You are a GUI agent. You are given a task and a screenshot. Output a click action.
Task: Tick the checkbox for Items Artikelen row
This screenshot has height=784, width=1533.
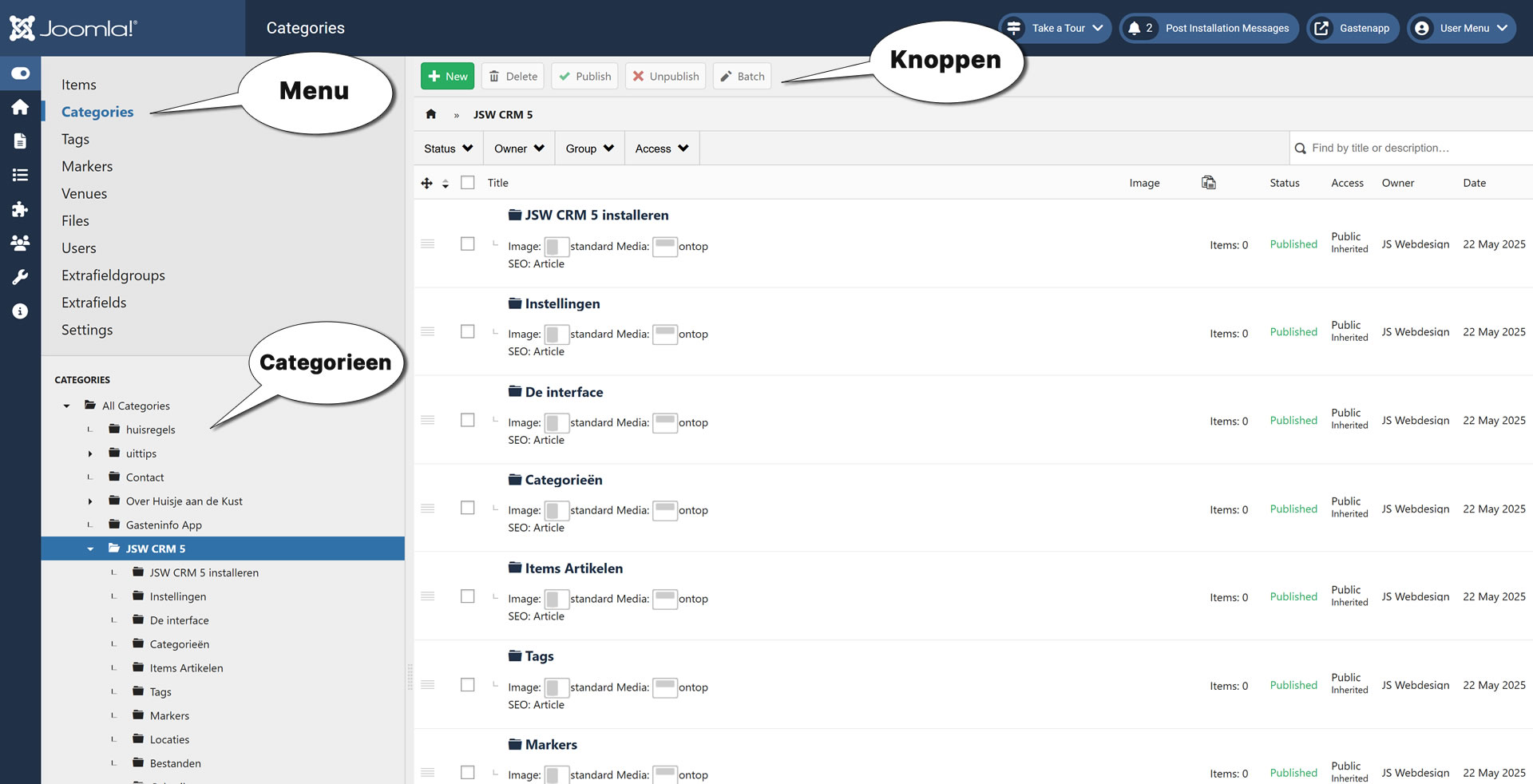[x=468, y=596]
